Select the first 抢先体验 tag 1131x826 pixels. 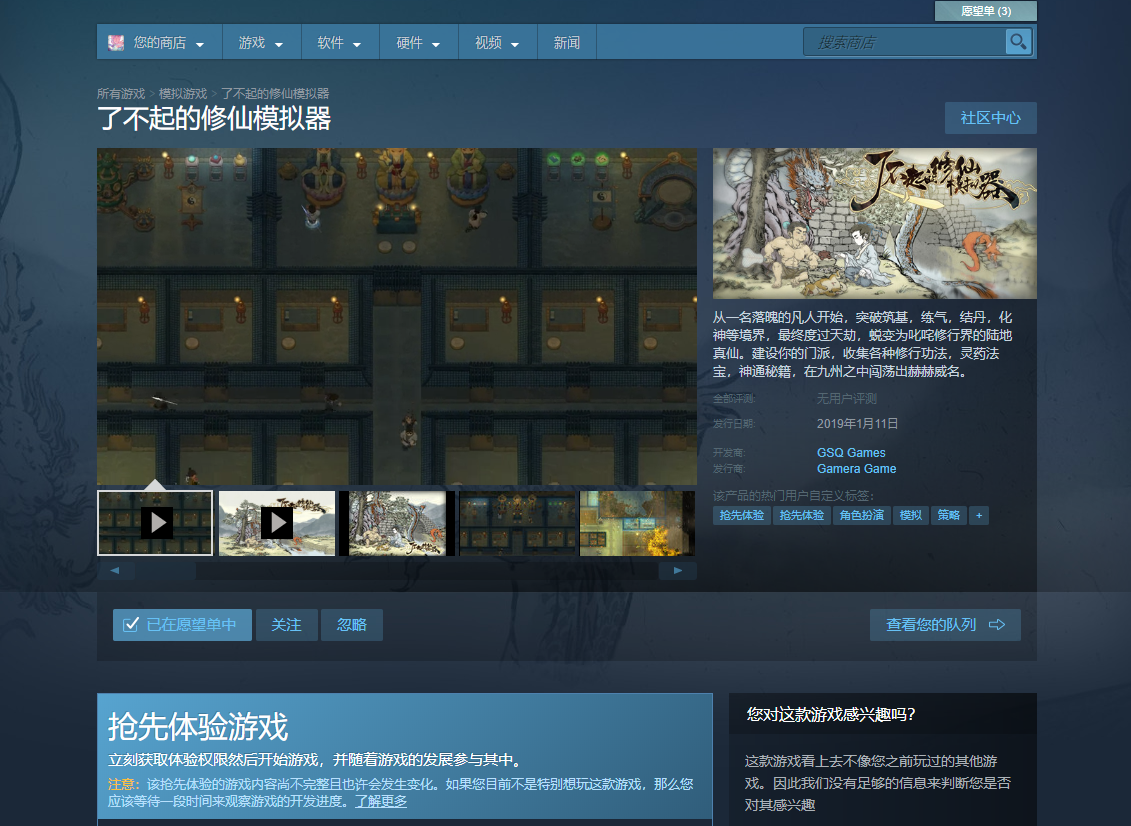[x=741, y=515]
